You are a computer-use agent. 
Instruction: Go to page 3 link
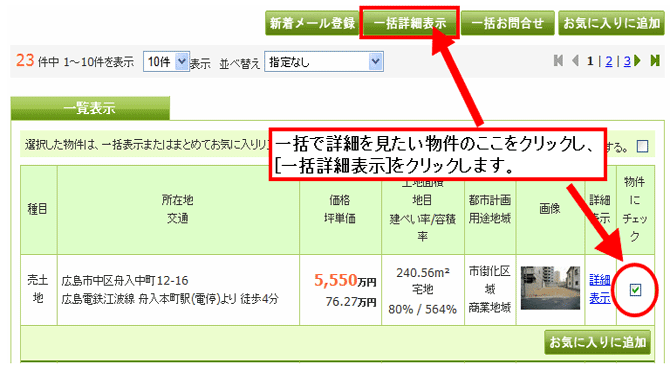pyautogui.click(x=627, y=61)
